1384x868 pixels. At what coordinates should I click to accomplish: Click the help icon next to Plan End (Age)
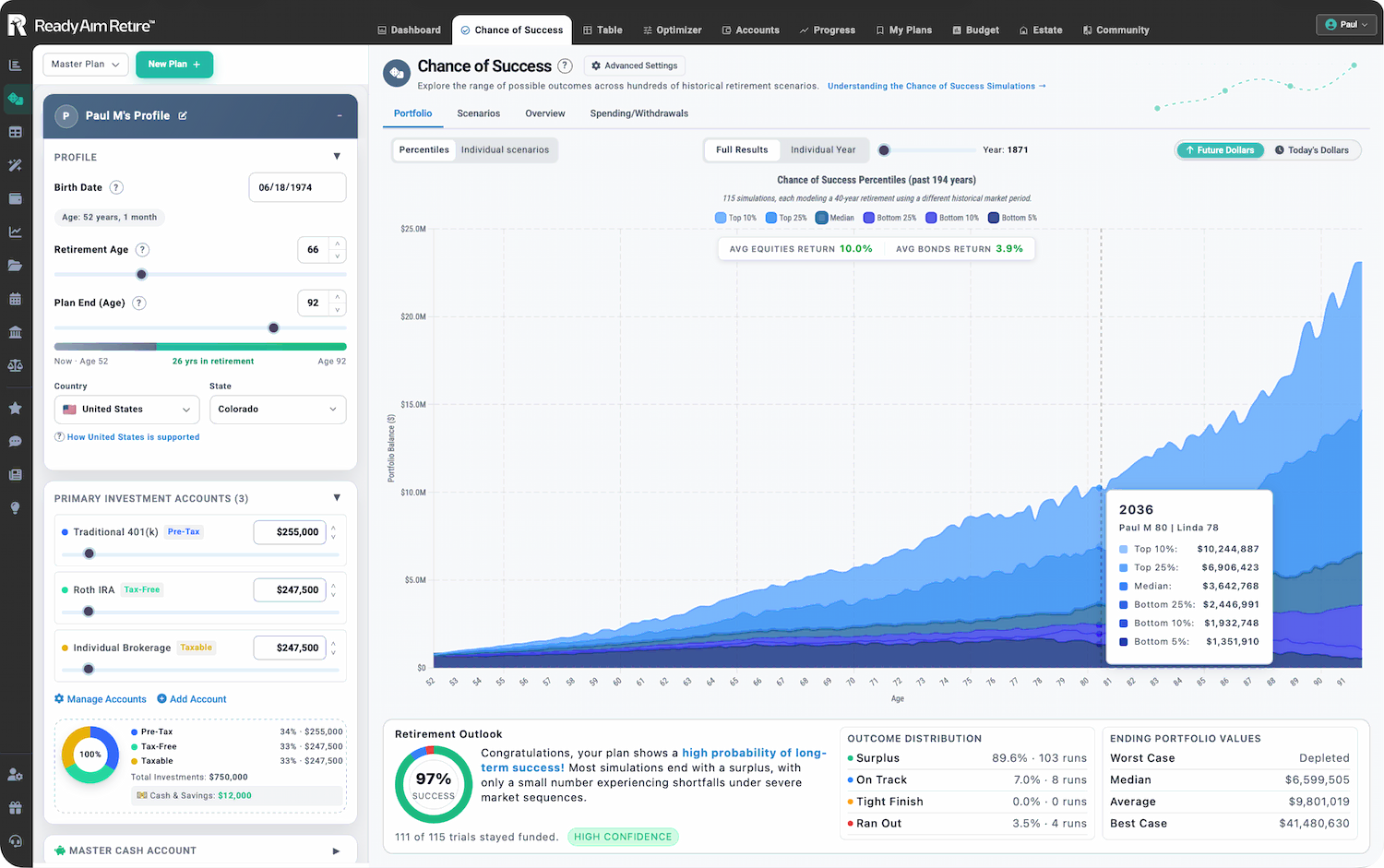(x=138, y=303)
